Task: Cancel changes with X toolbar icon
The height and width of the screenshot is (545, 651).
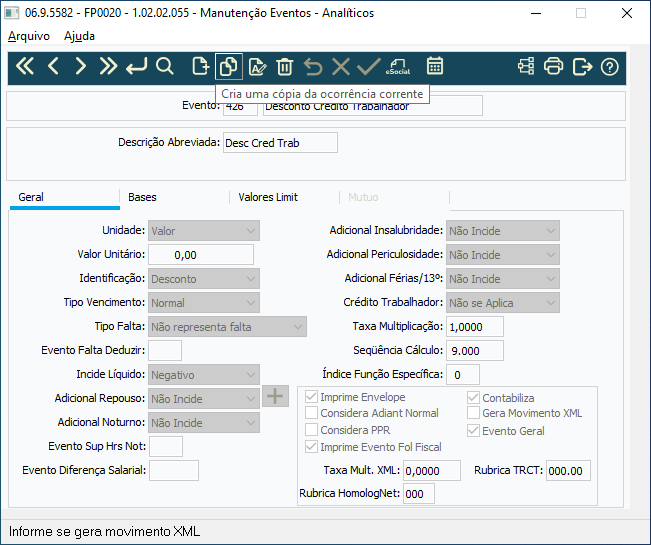Action: 341,66
